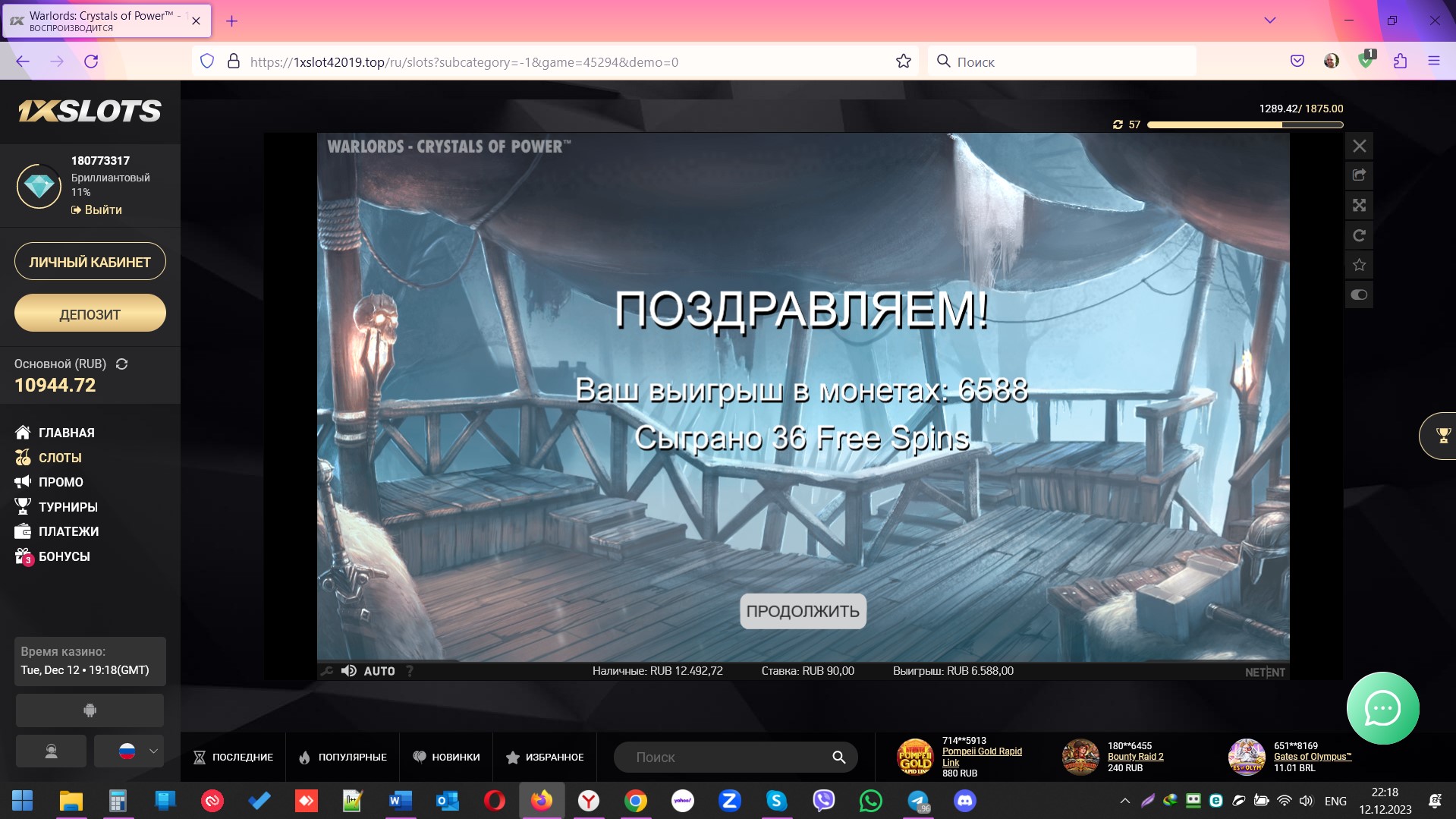Click the diamond VIP status icon
1456x819 pixels.
(x=39, y=186)
